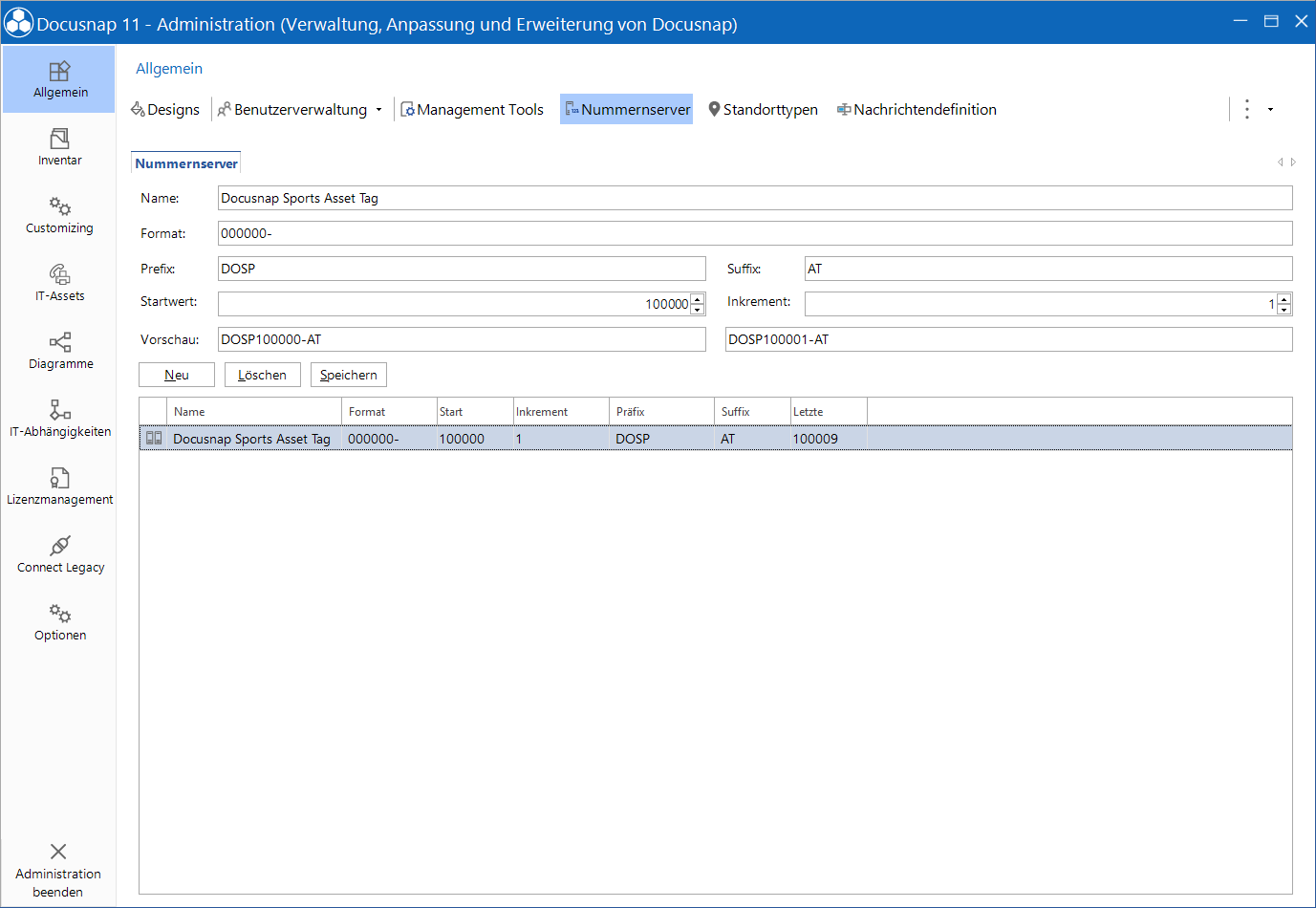1316x908 pixels.
Task: Open Standorttypen from the toolbar
Action: [763, 109]
